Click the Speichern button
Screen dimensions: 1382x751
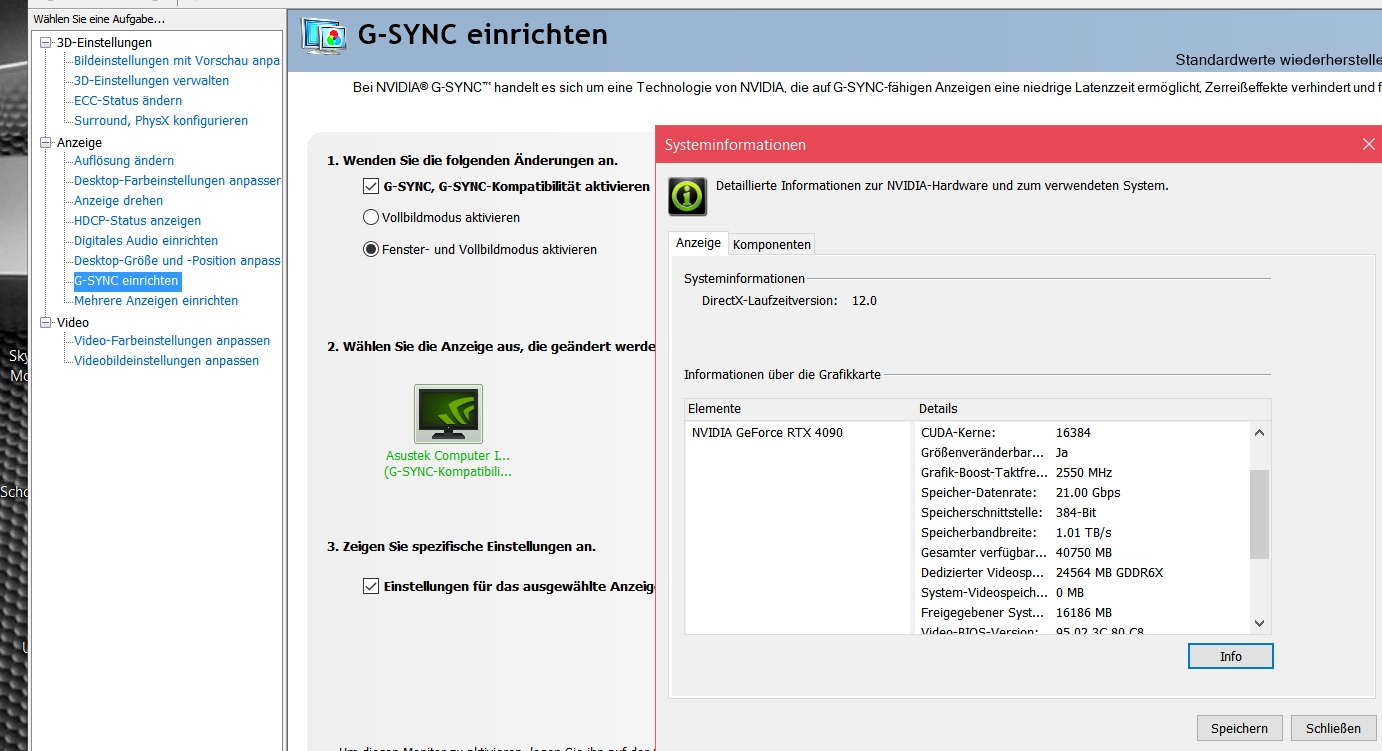[1239, 728]
